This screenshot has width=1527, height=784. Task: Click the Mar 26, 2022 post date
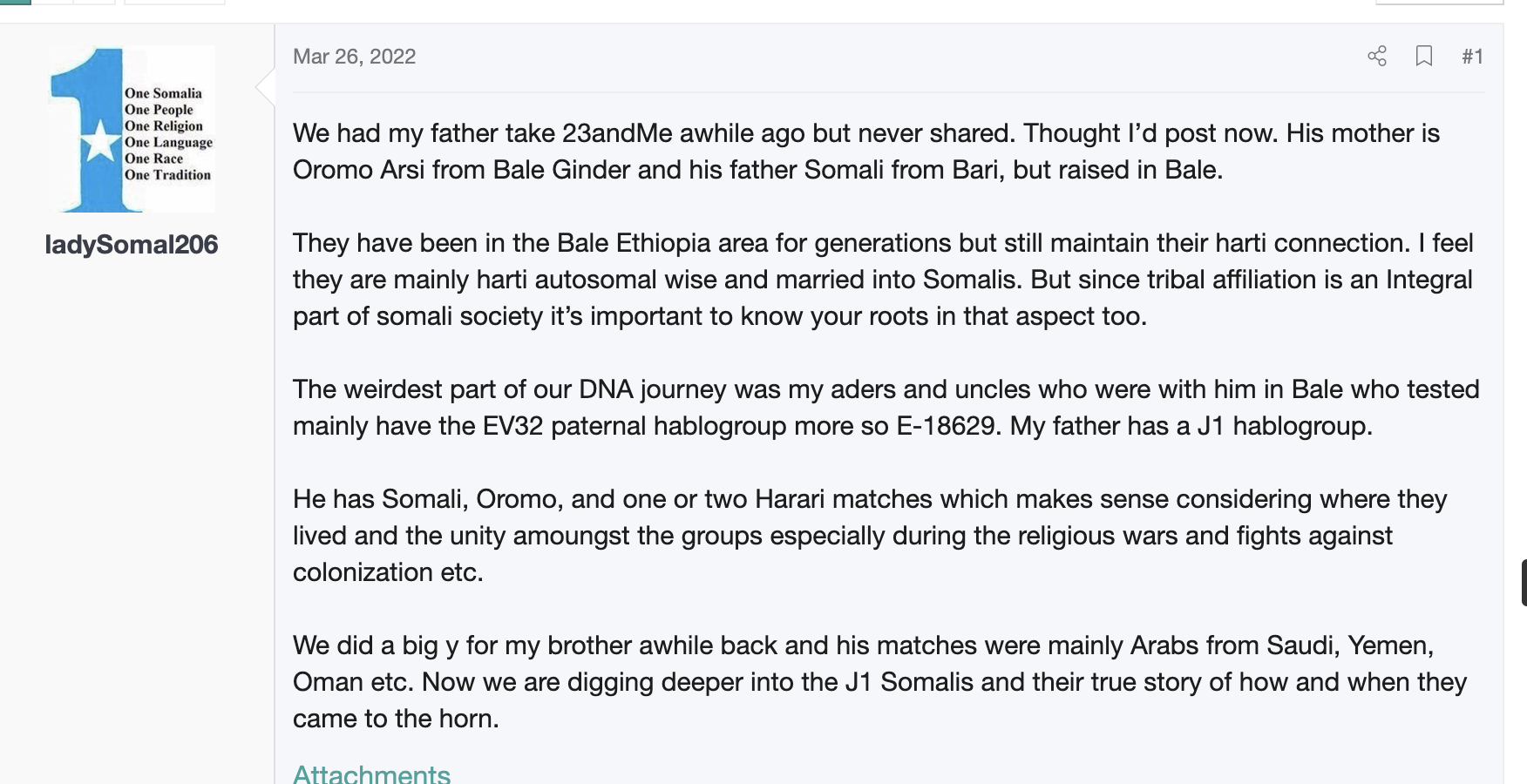point(354,57)
